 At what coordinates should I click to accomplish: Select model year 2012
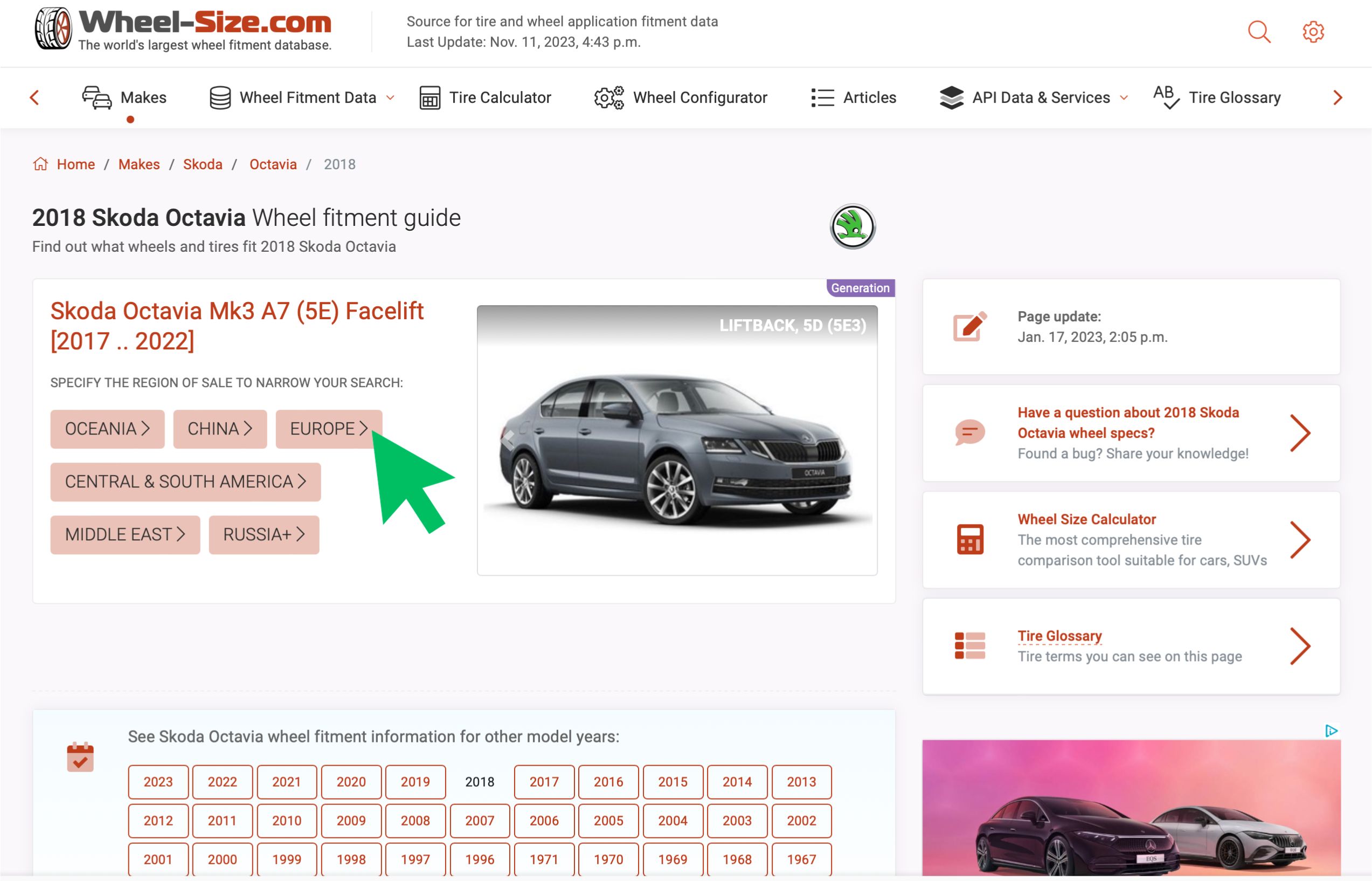158,821
